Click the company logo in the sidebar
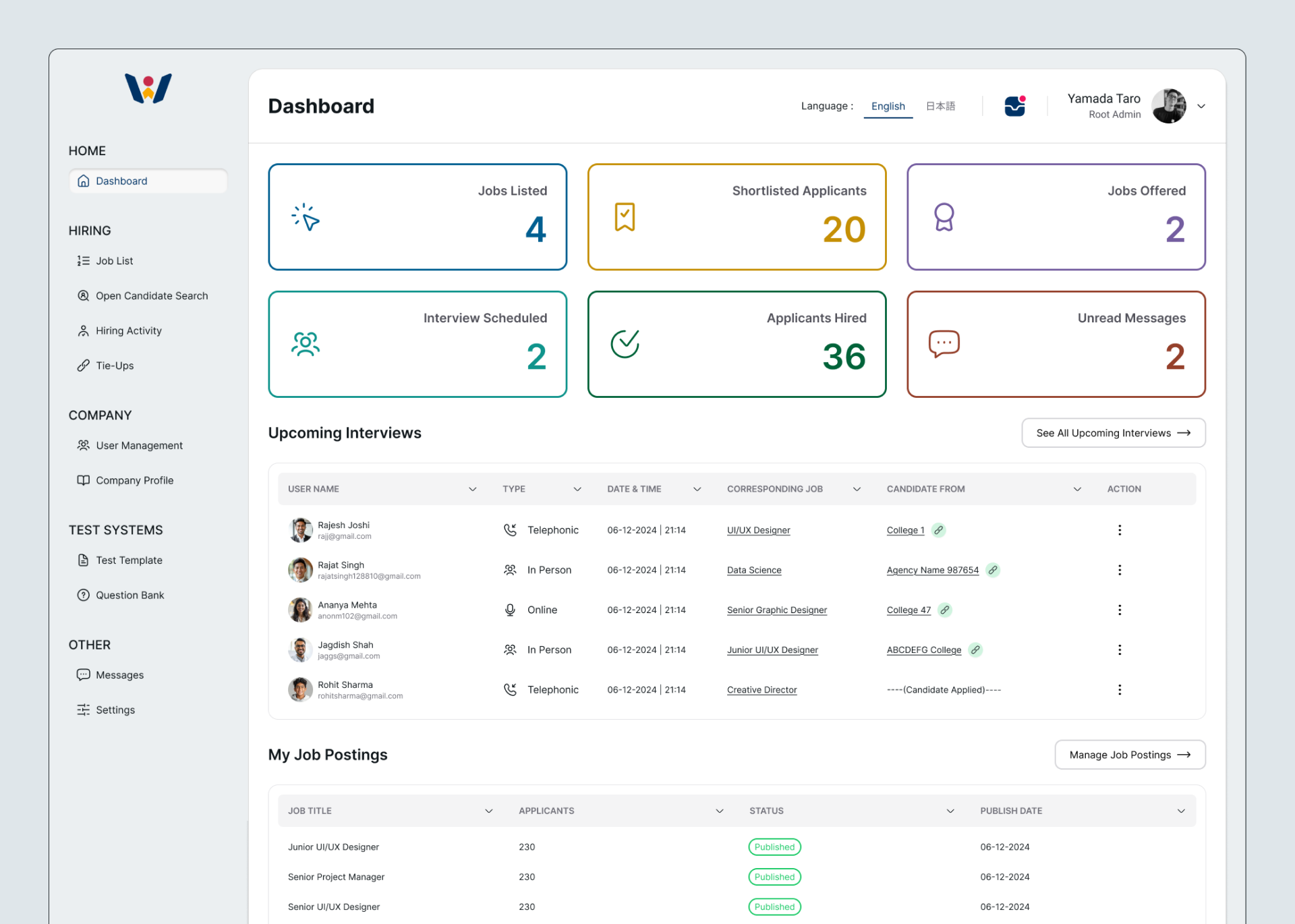 pyautogui.click(x=148, y=88)
